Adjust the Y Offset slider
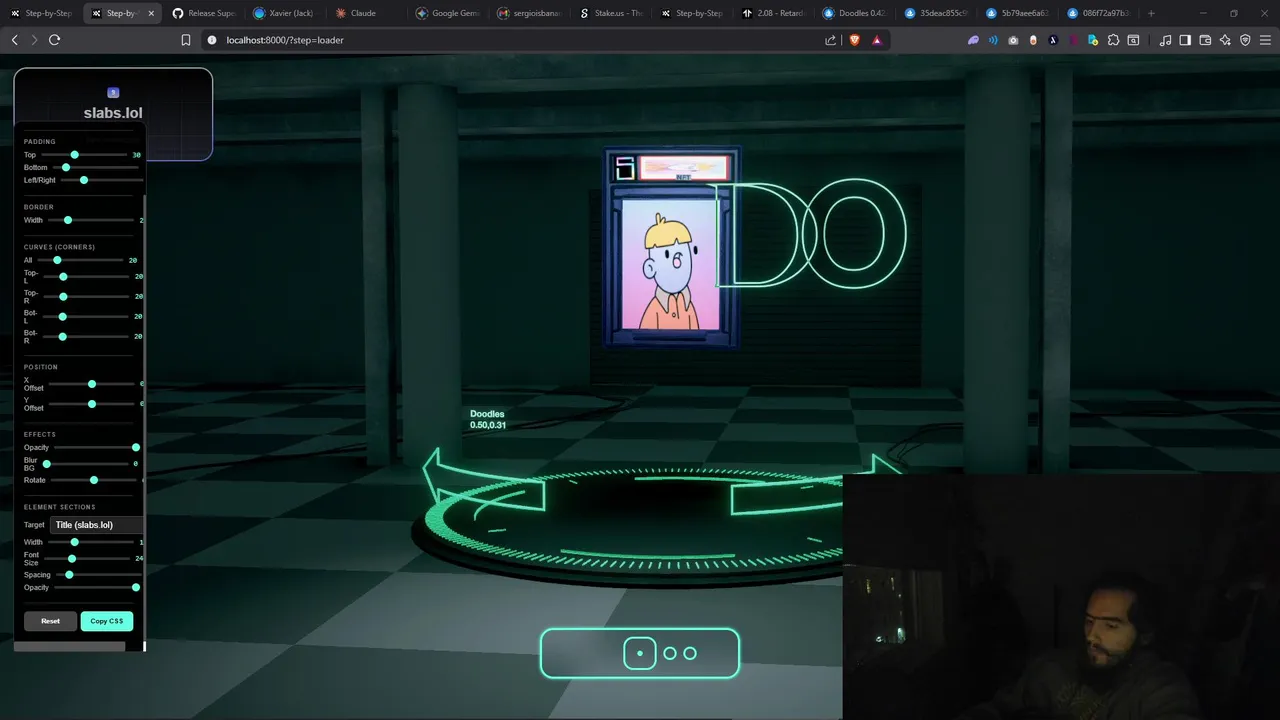Screen dimensions: 1280x720 [x=92, y=404]
